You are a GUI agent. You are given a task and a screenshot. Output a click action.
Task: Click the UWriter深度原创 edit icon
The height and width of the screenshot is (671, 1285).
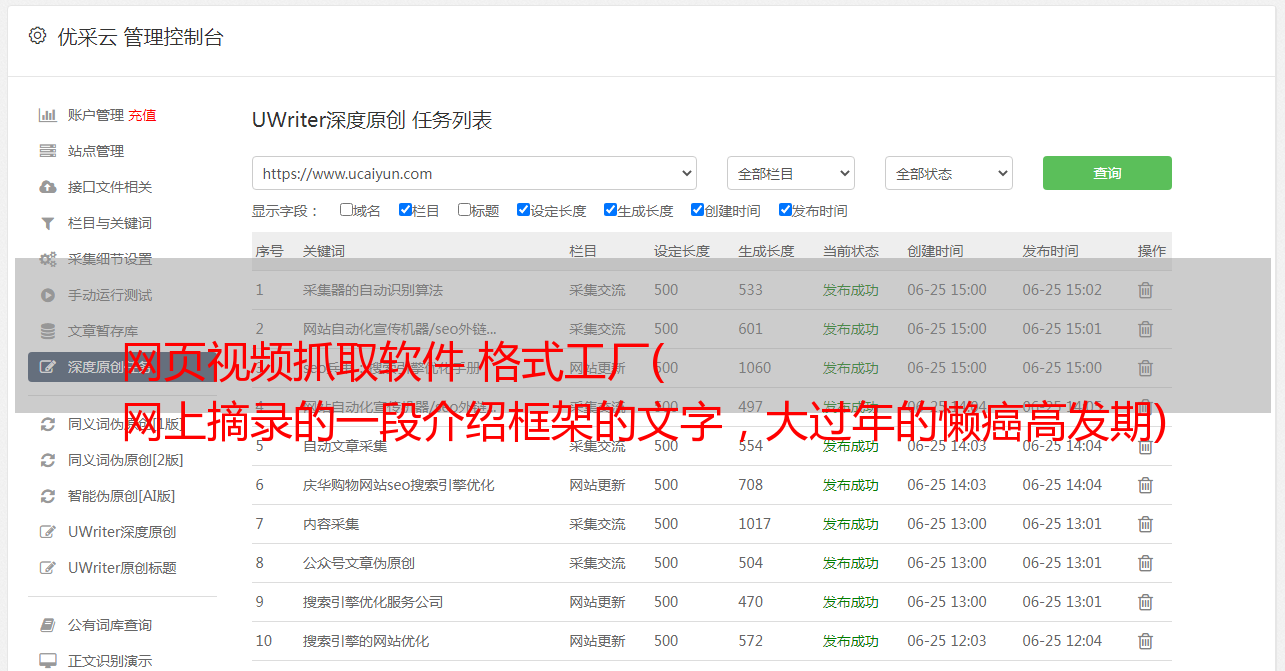47,532
